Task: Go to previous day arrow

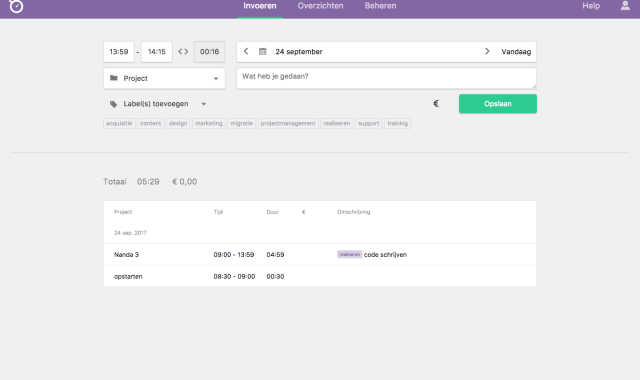Action: coord(246,51)
